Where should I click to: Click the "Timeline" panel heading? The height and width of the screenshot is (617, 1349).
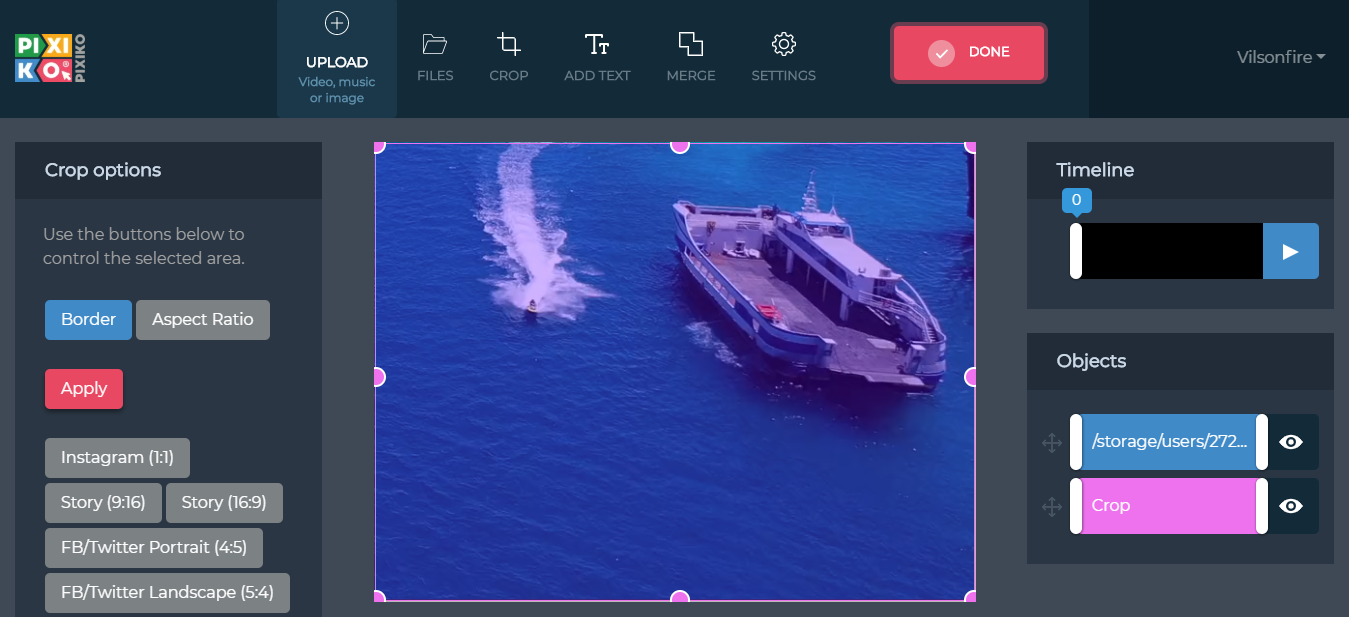1095,170
